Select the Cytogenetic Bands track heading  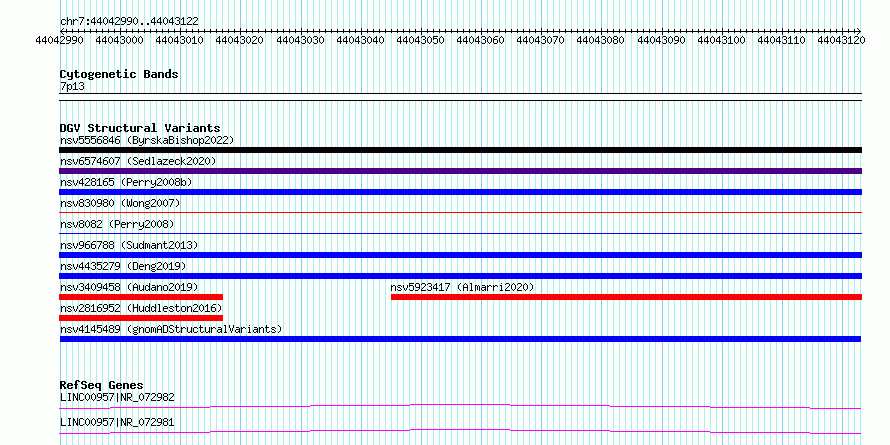point(119,74)
